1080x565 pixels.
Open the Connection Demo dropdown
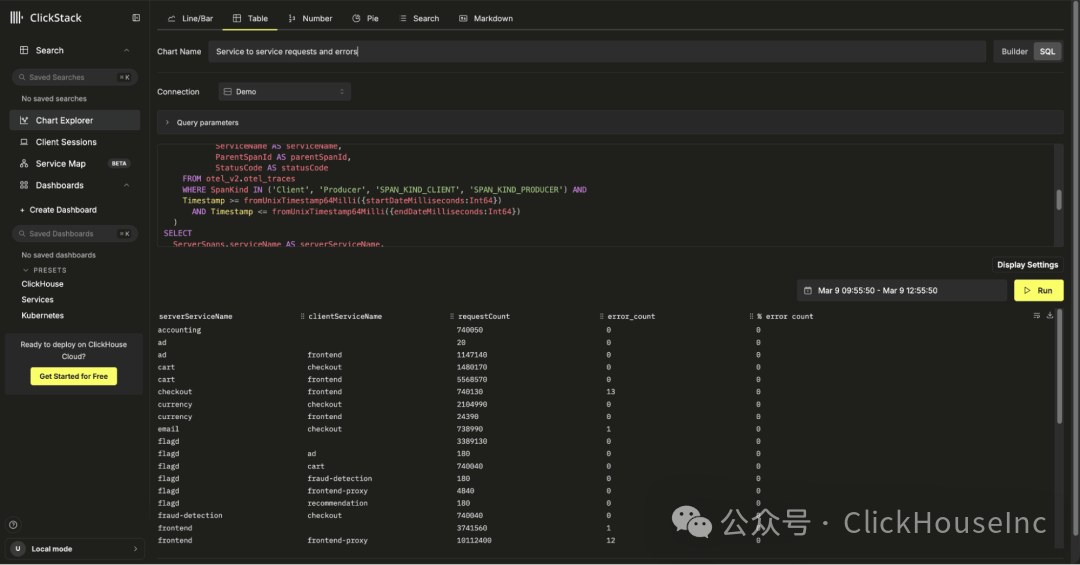(x=284, y=92)
